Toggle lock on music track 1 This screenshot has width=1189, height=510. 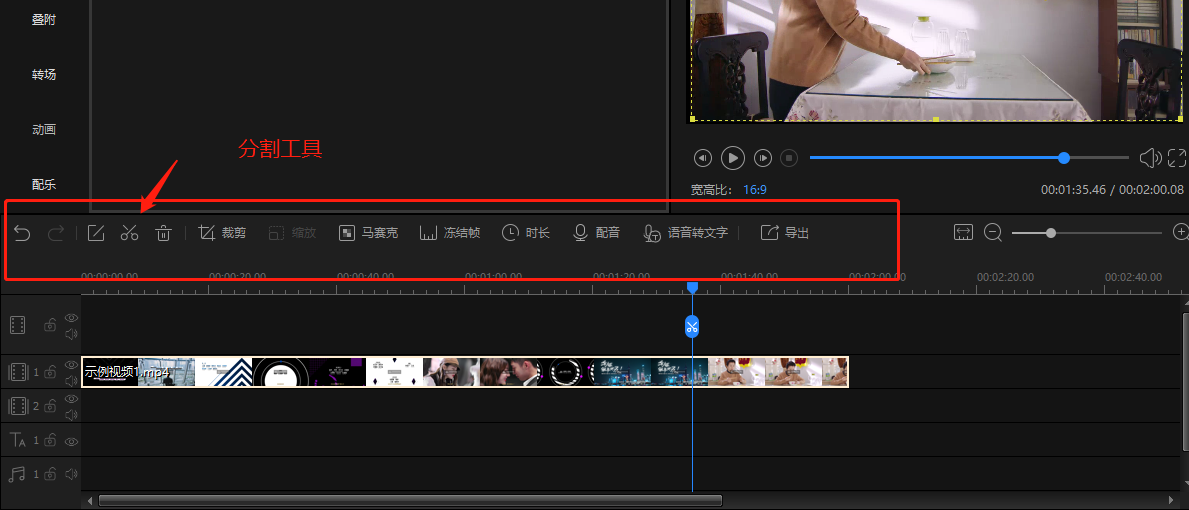point(50,474)
